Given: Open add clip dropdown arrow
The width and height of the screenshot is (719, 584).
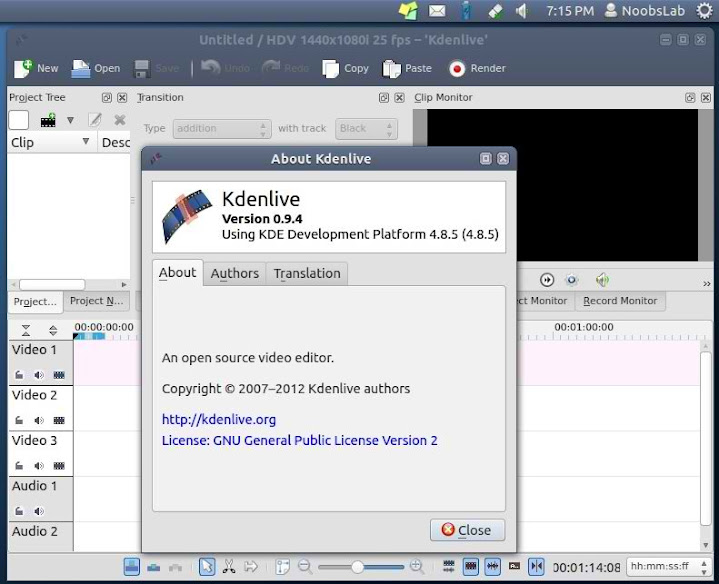Looking at the screenshot, I should click(70, 121).
